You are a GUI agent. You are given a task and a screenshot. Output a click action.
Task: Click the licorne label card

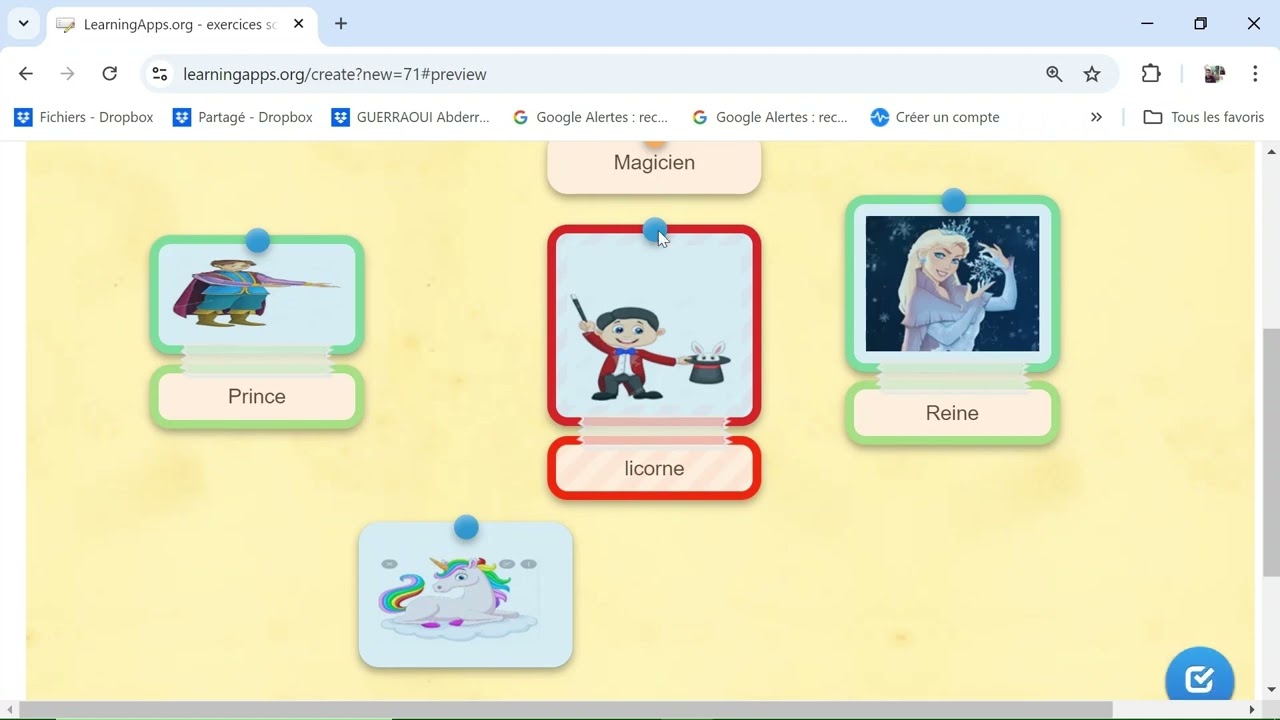click(x=654, y=468)
